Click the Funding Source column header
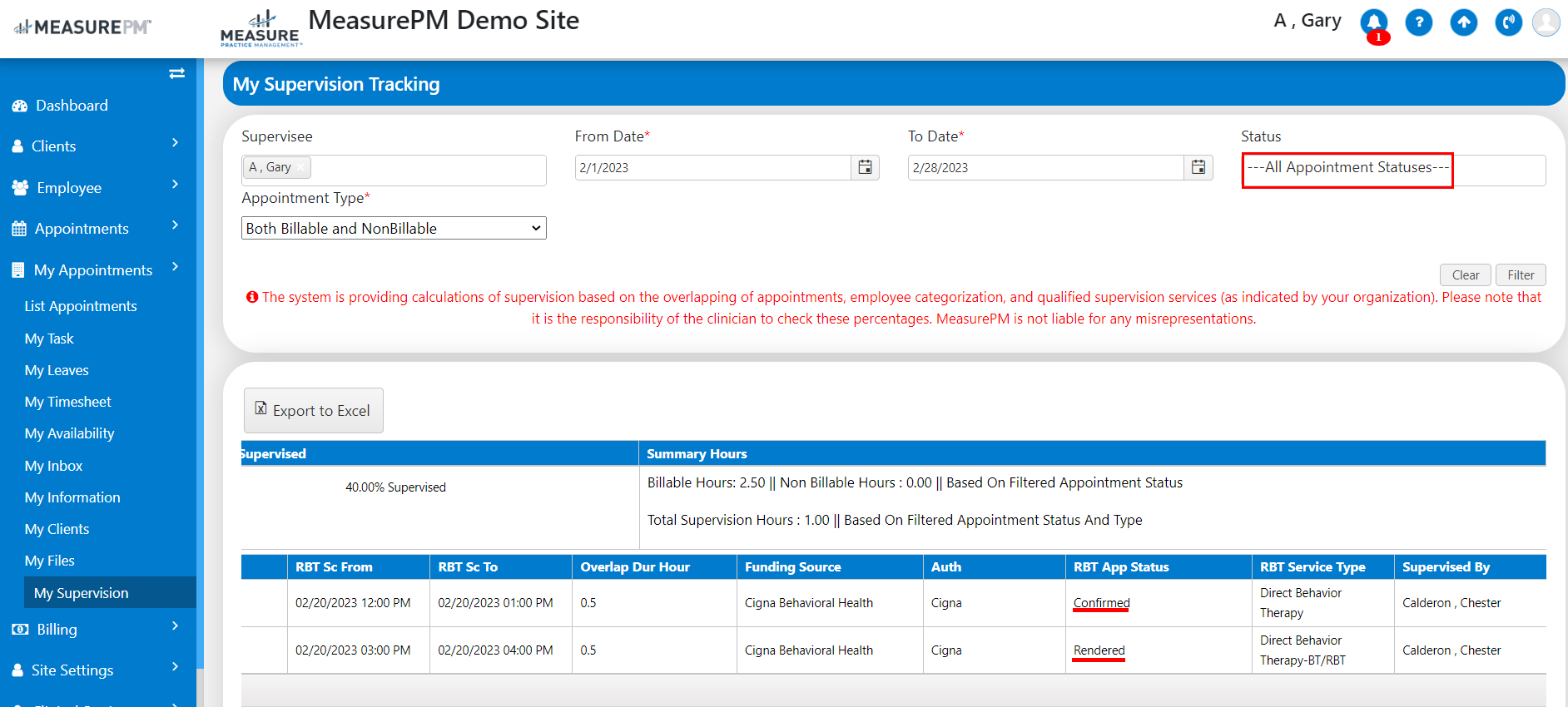This screenshot has width=1568, height=707. 830,566
